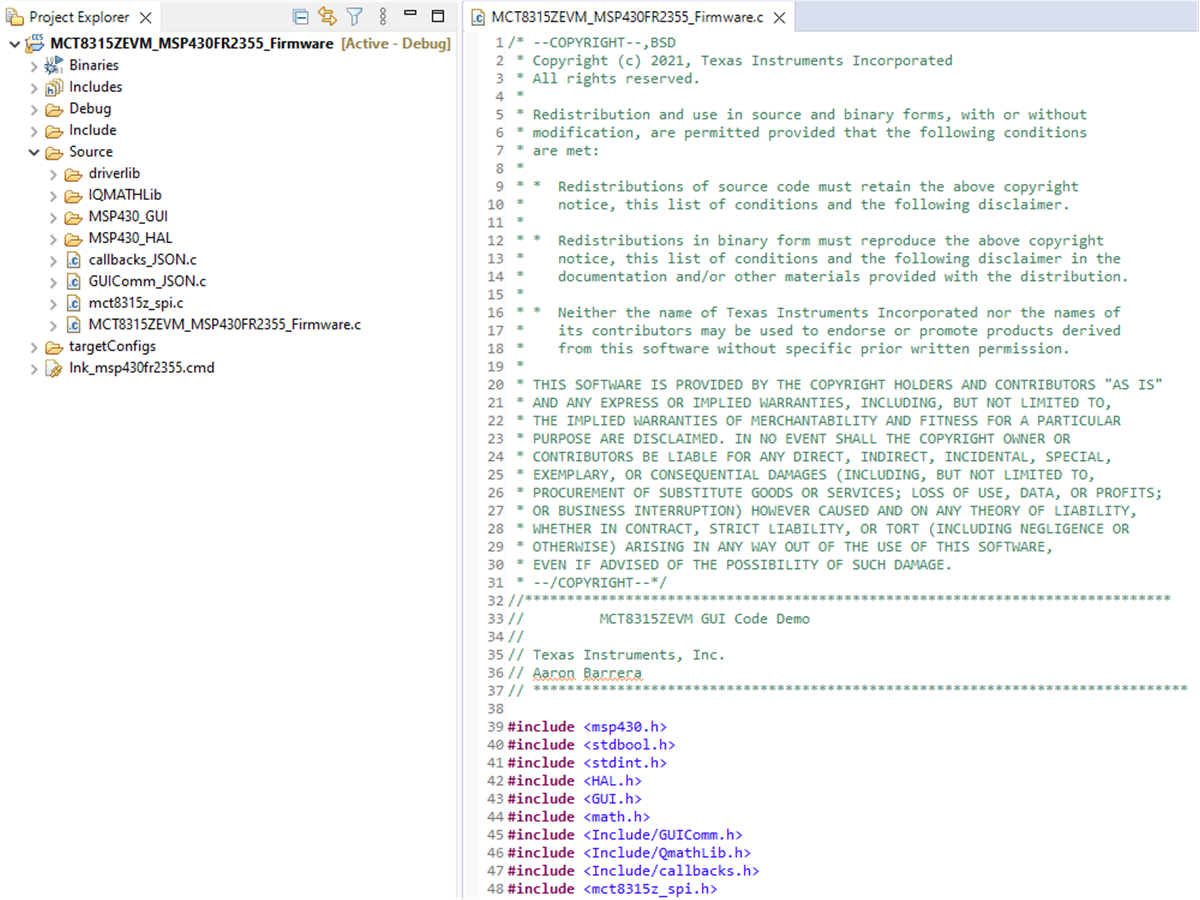
Task: Toggle the Source folder expansion state
Action: (34, 151)
